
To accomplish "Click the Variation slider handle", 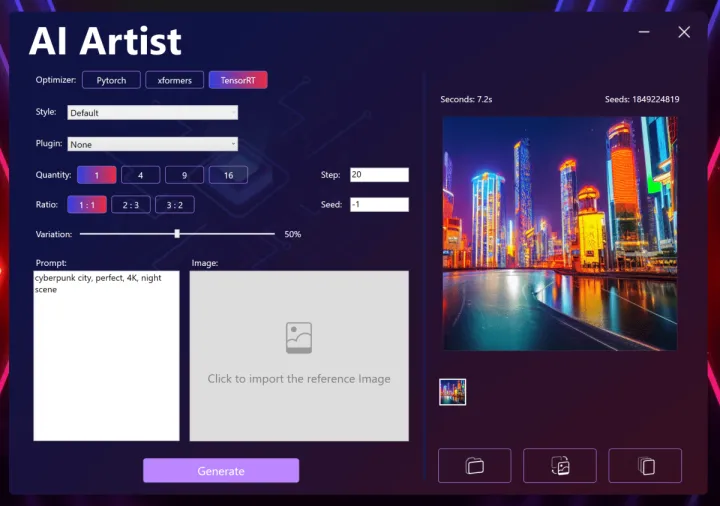I will pos(177,234).
